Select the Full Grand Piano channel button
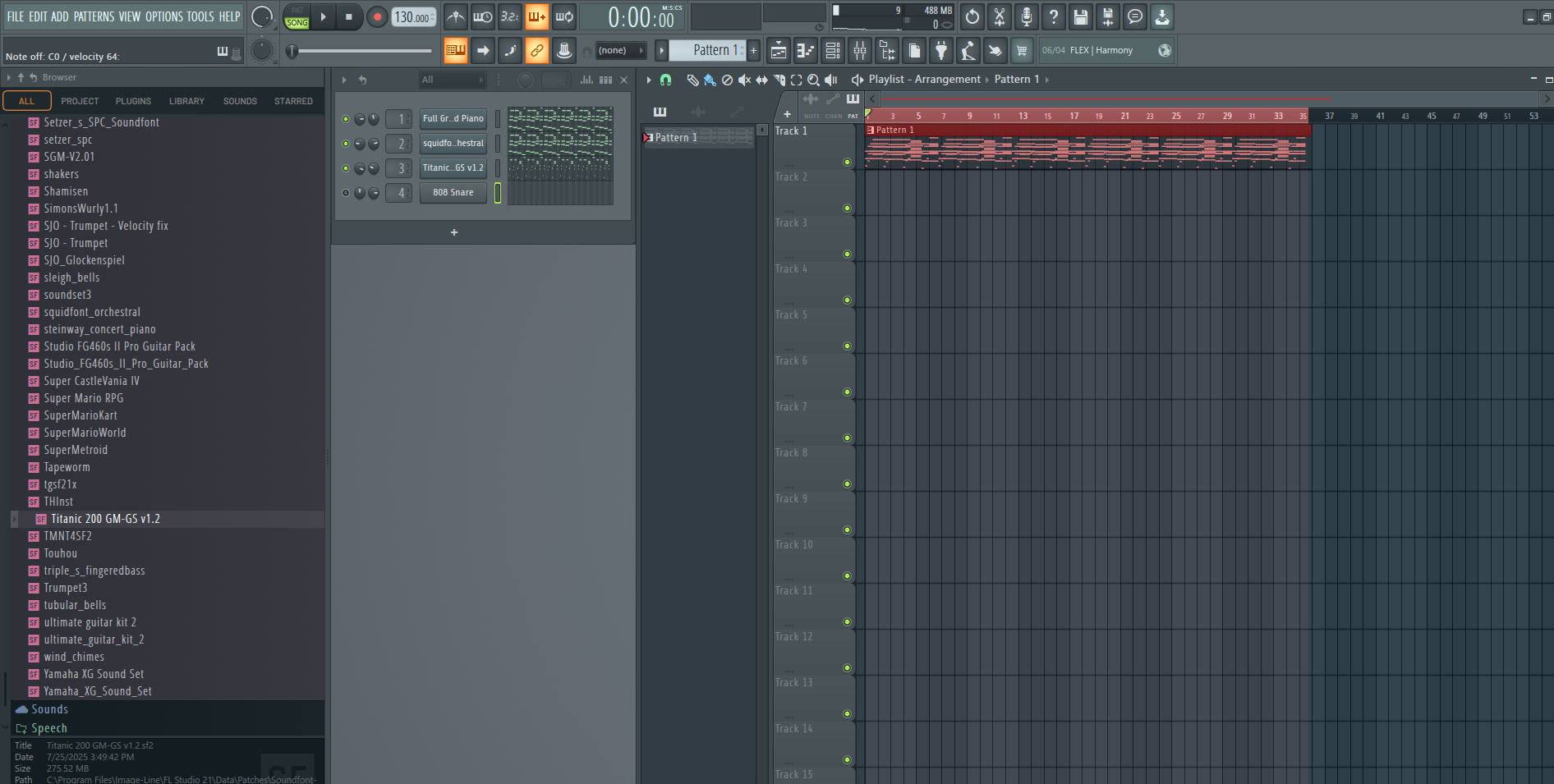 453,119
